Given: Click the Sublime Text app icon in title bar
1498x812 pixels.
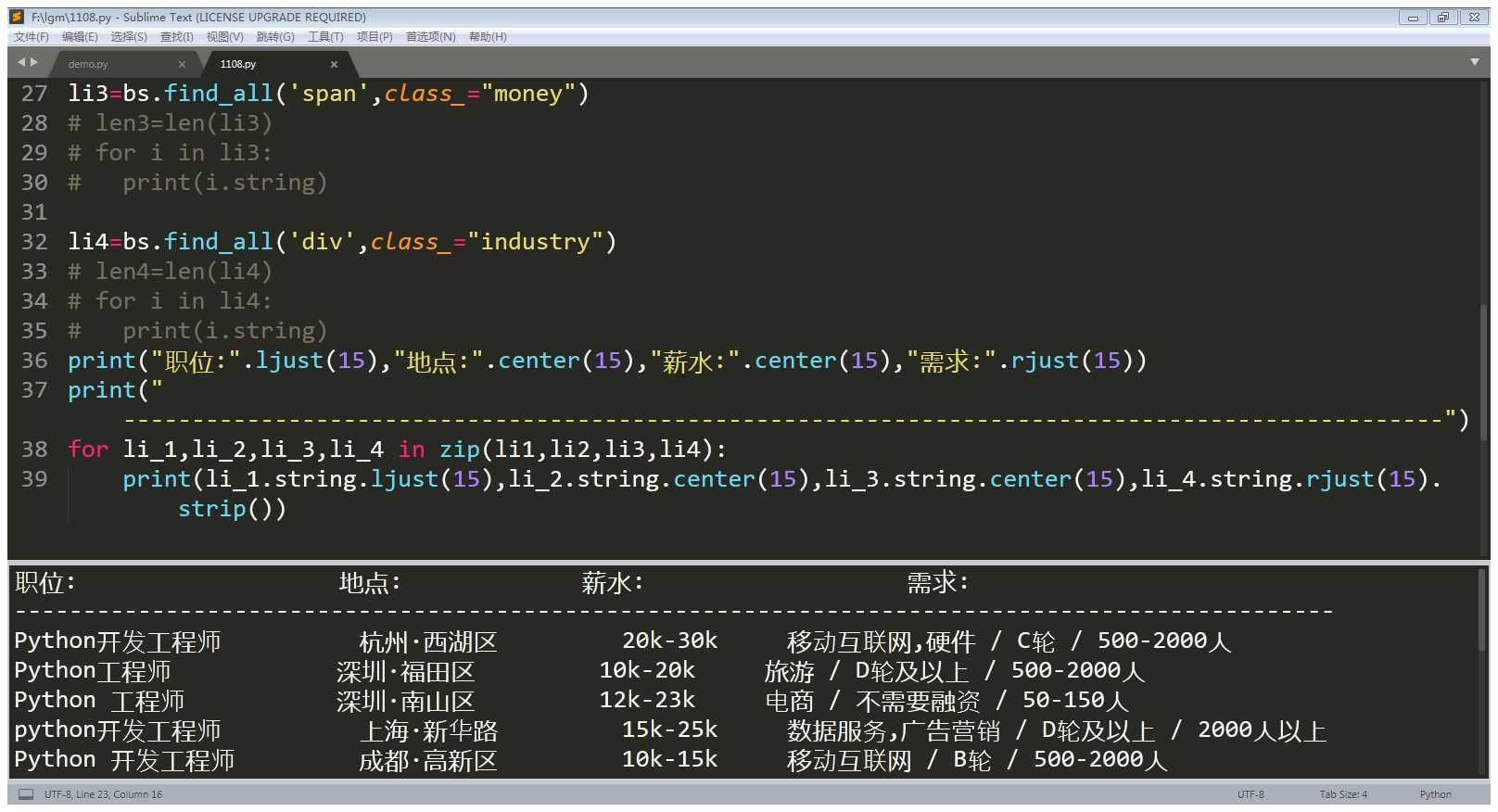Looking at the screenshot, I should [x=17, y=17].
